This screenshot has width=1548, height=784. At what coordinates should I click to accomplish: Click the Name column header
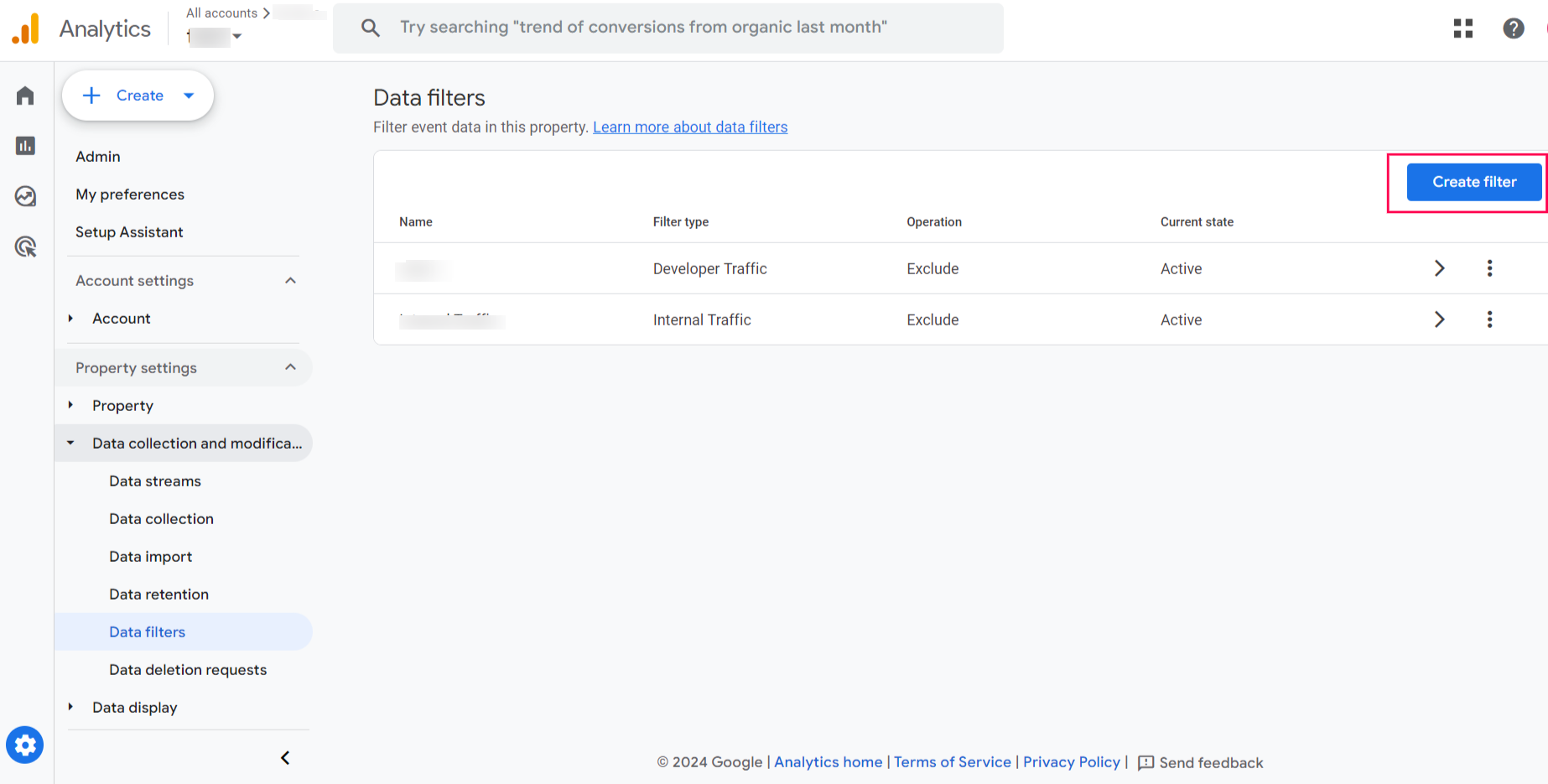(416, 222)
